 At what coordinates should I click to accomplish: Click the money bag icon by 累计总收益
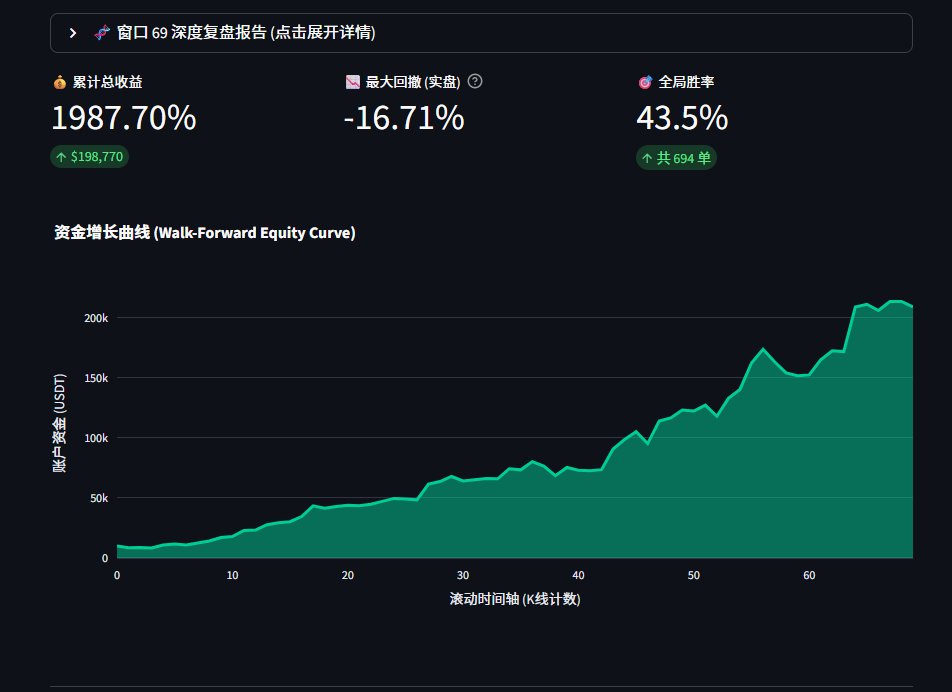point(59,82)
